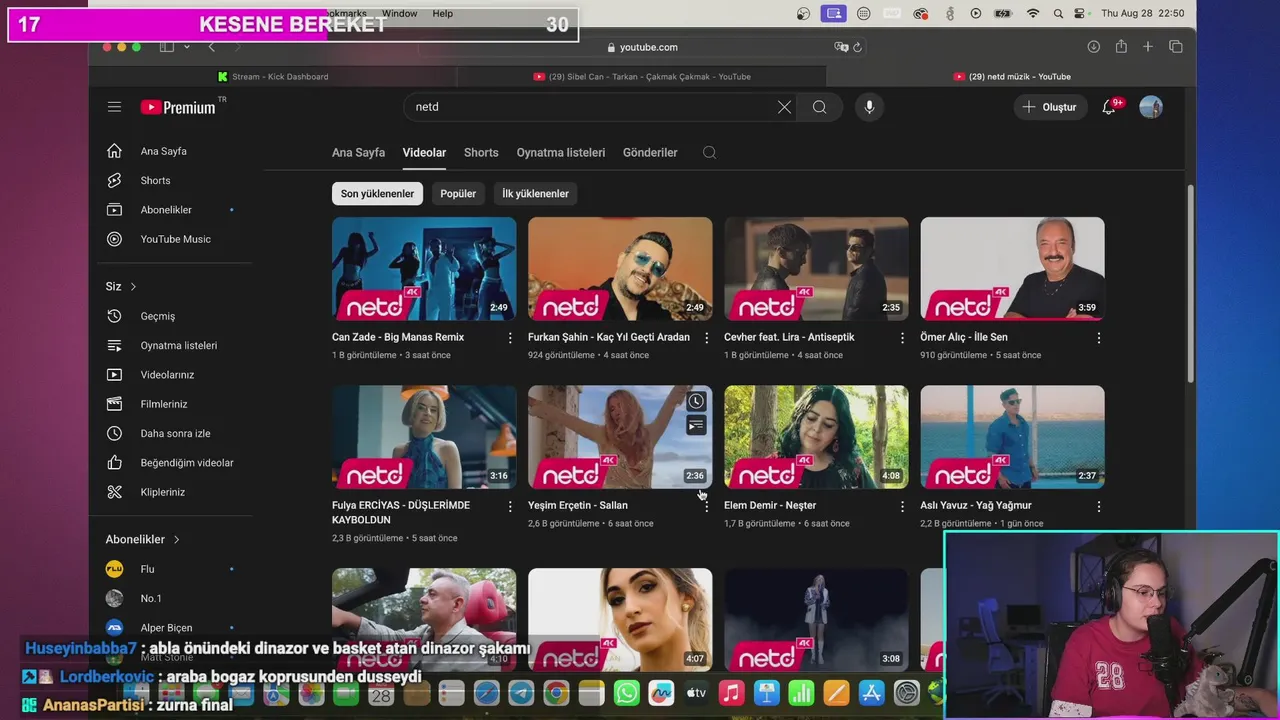Open the Gönderiler channel tab
The width and height of the screenshot is (1280, 720).
650,153
